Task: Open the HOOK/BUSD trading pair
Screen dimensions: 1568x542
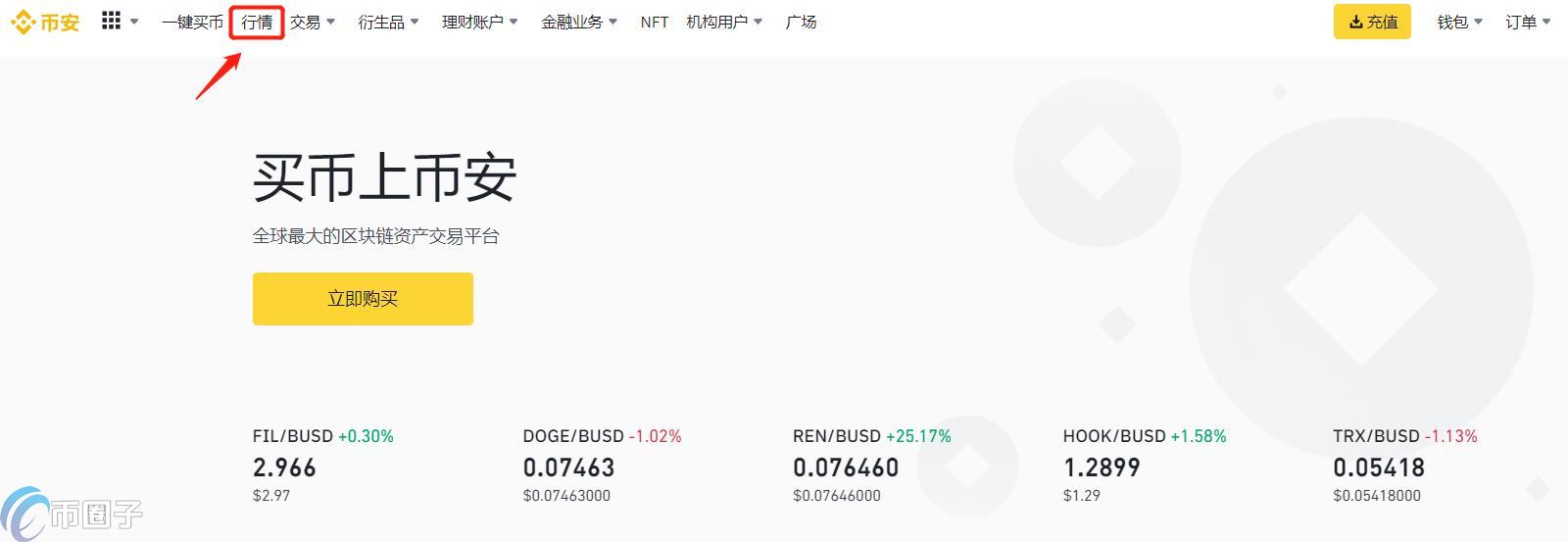Action: pyautogui.click(x=1114, y=436)
